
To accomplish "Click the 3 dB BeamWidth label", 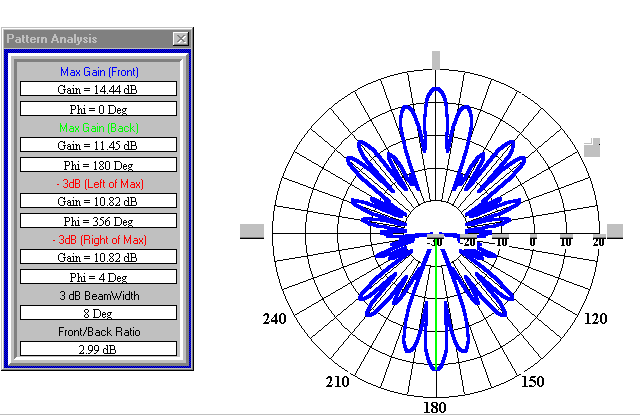I will 99,296.
